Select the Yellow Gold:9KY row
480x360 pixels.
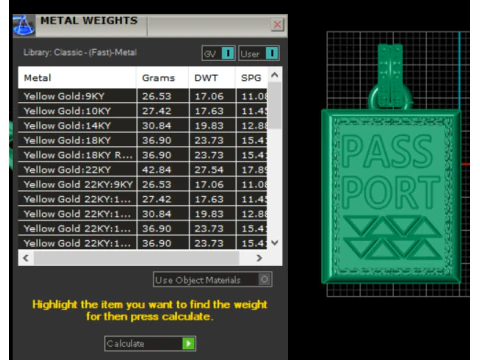point(143,96)
